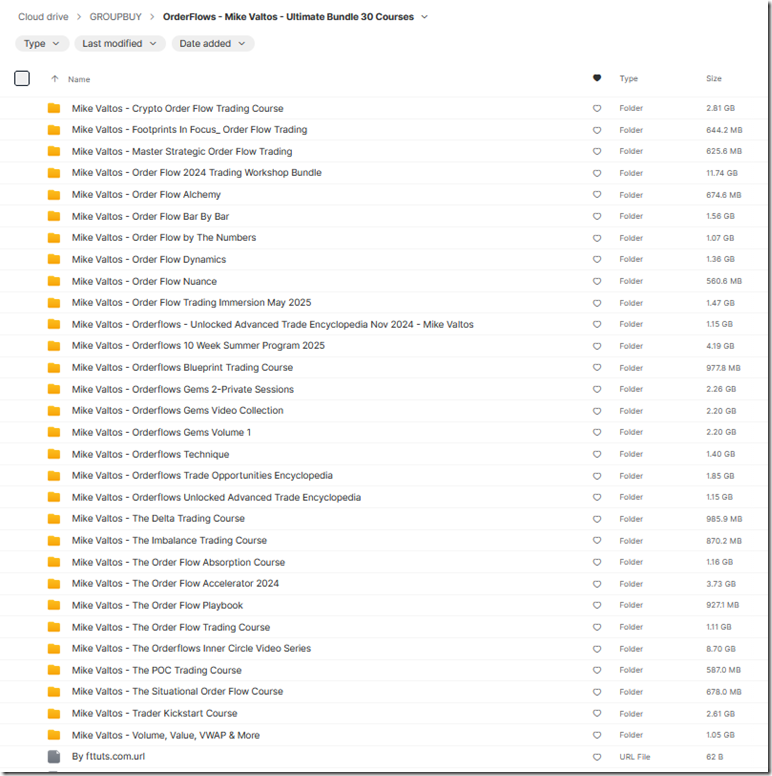The width and height of the screenshot is (772, 776).
Task: Click The Order Flow Absorption Course folder icon
Action: point(54,562)
